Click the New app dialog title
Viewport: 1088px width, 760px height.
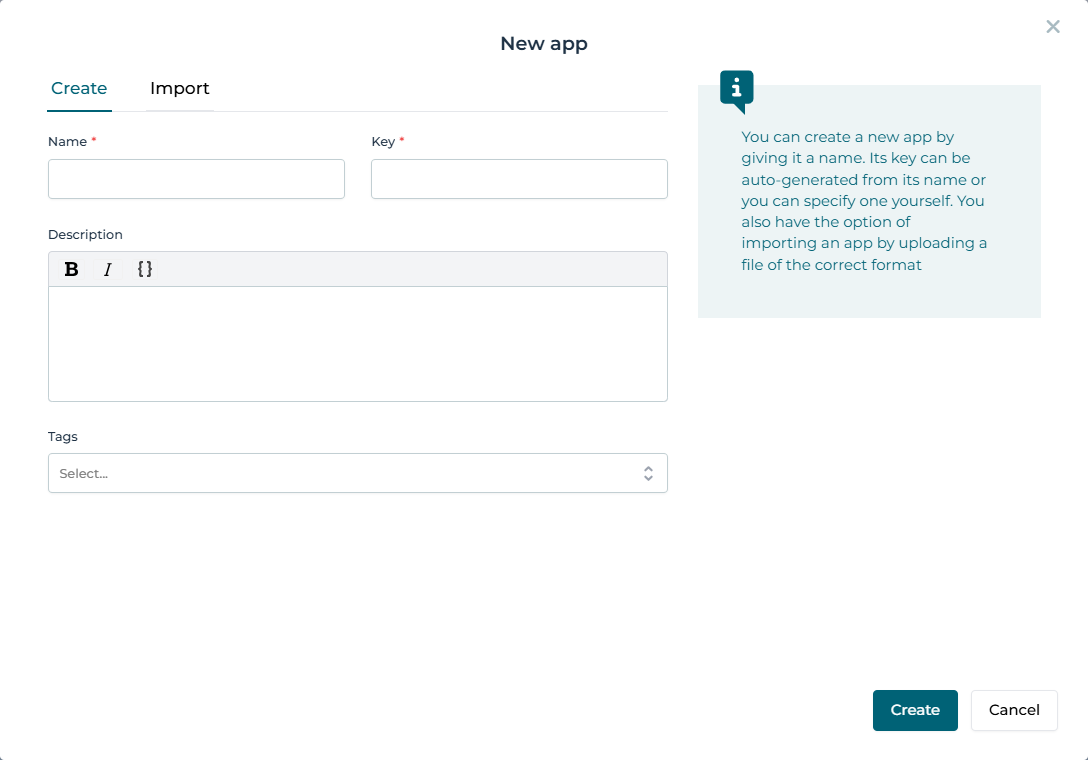[544, 44]
